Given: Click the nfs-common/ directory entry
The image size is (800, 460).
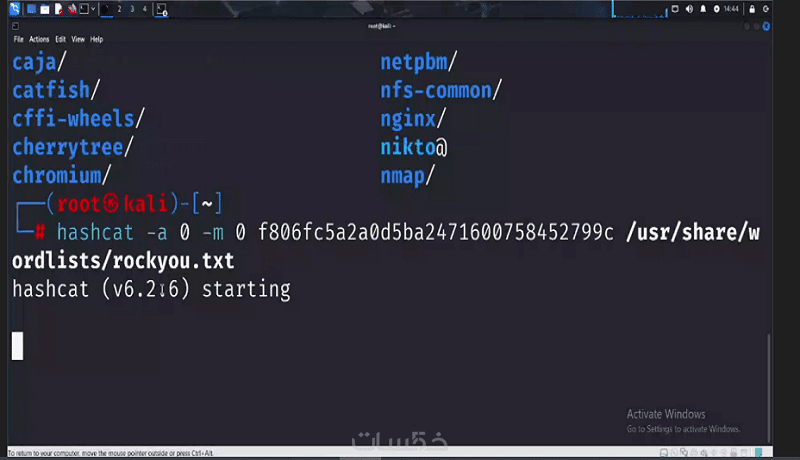Looking at the screenshot, I should pyautogui.click(x=441, y=90).
